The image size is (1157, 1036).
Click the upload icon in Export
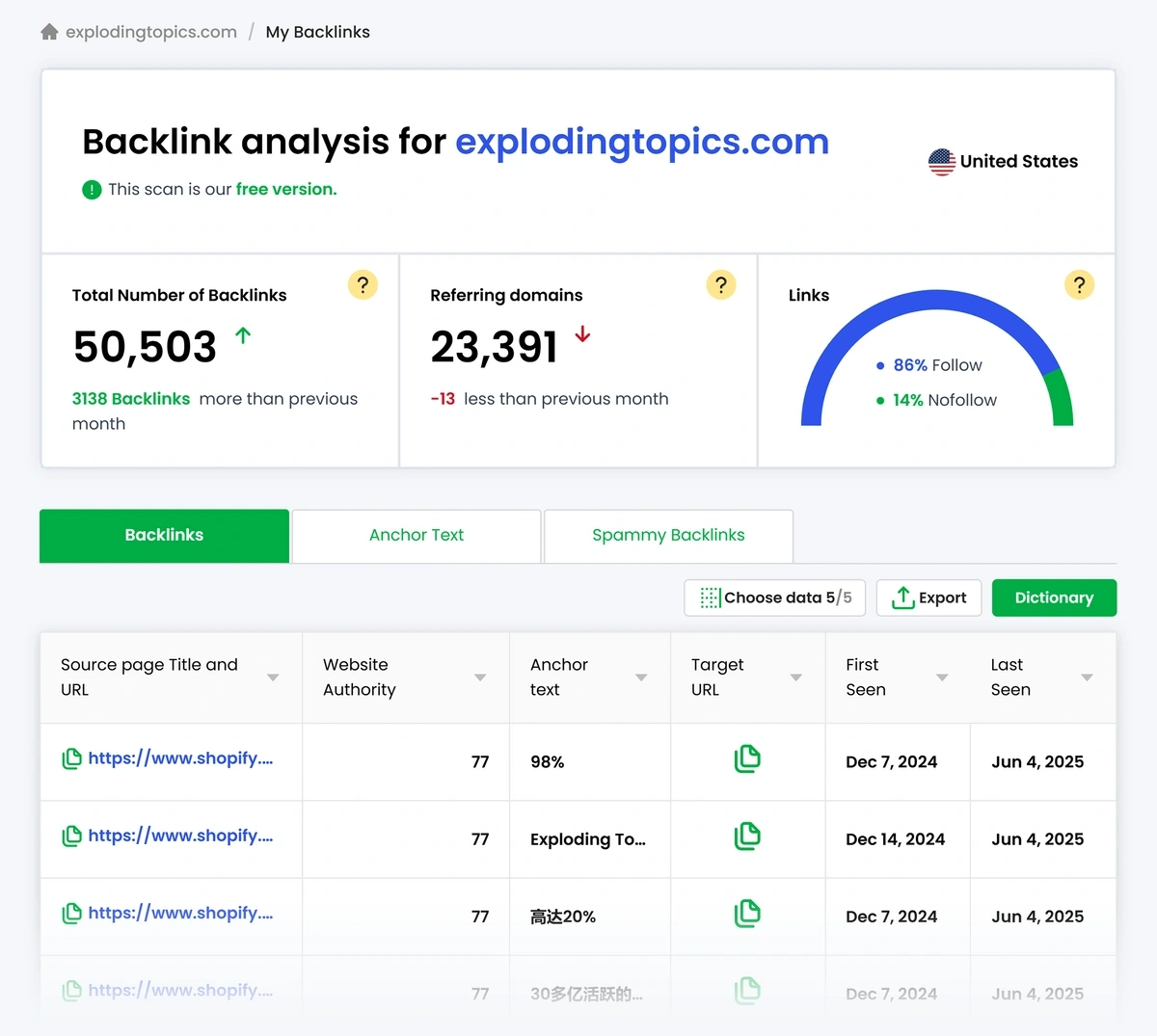[902, 598]
